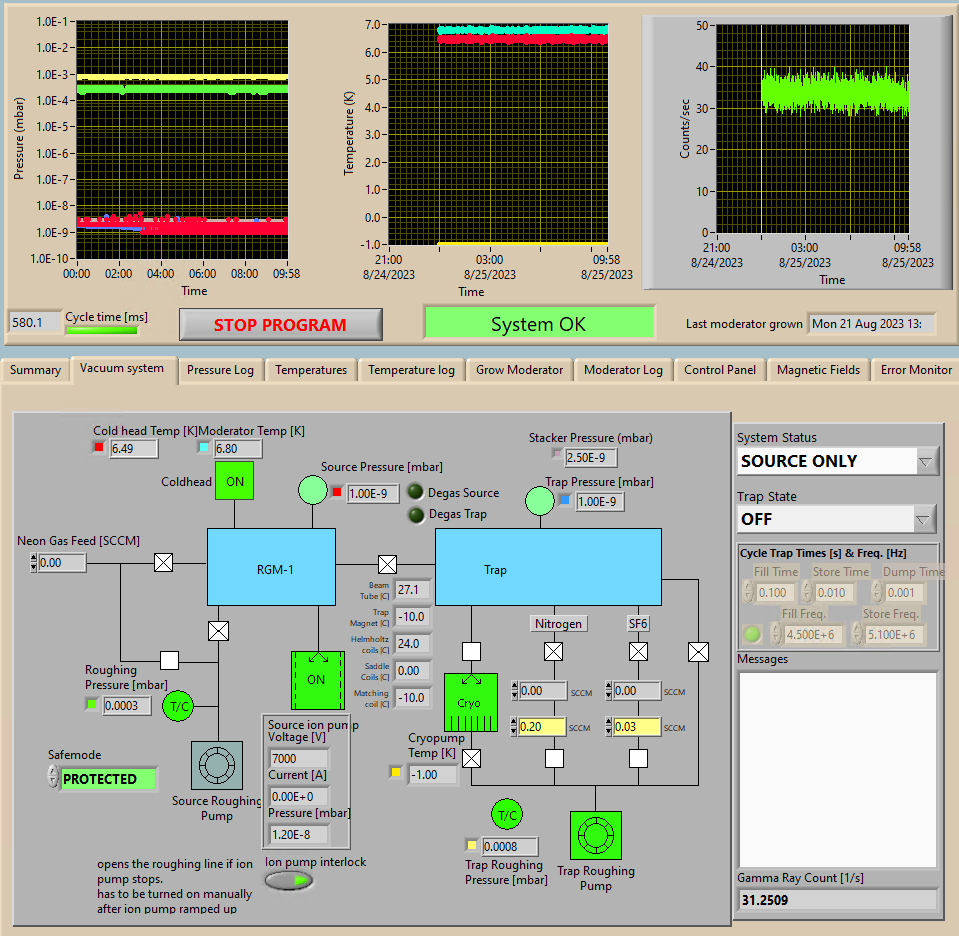Screen dimensions: 959x936
Task: Open the System Status dropdown
Action: [925, 461]
